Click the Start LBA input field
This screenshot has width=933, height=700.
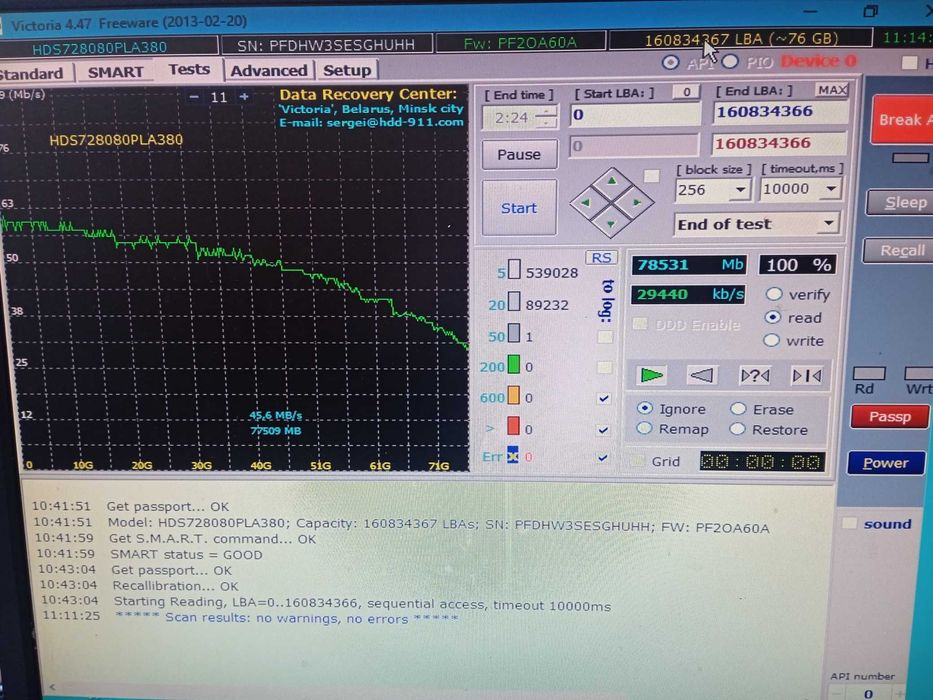pos(635,114)
